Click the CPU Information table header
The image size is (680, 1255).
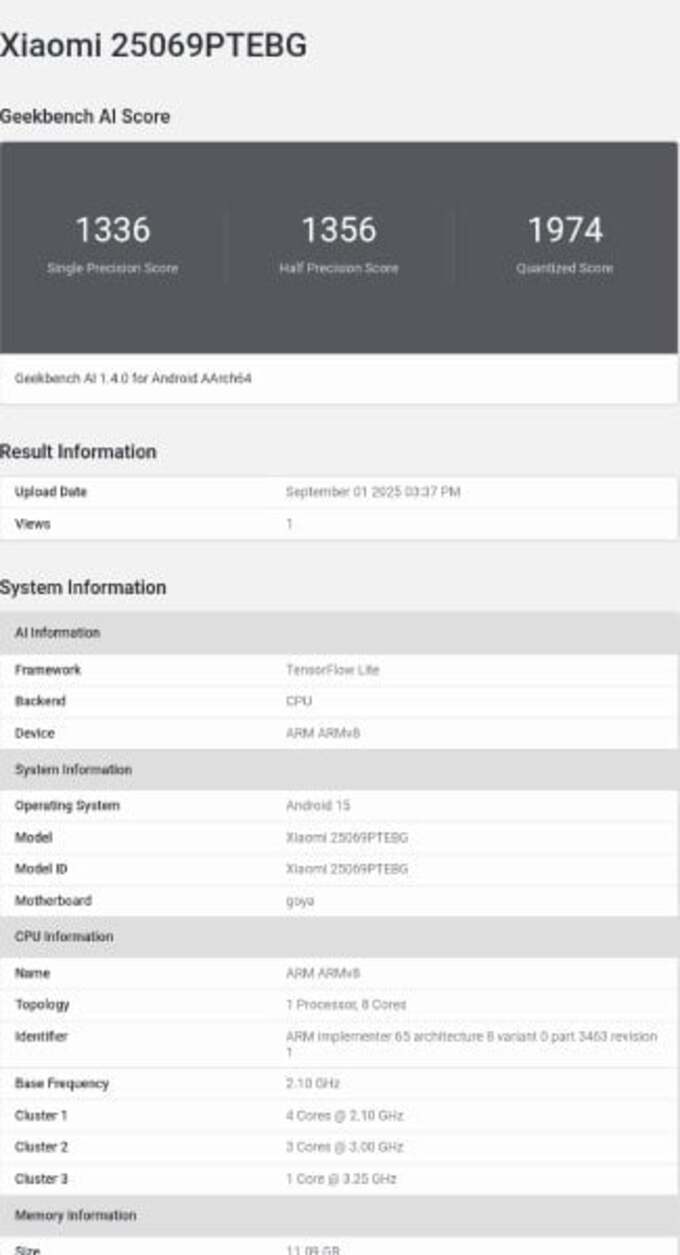click(63, 937)
